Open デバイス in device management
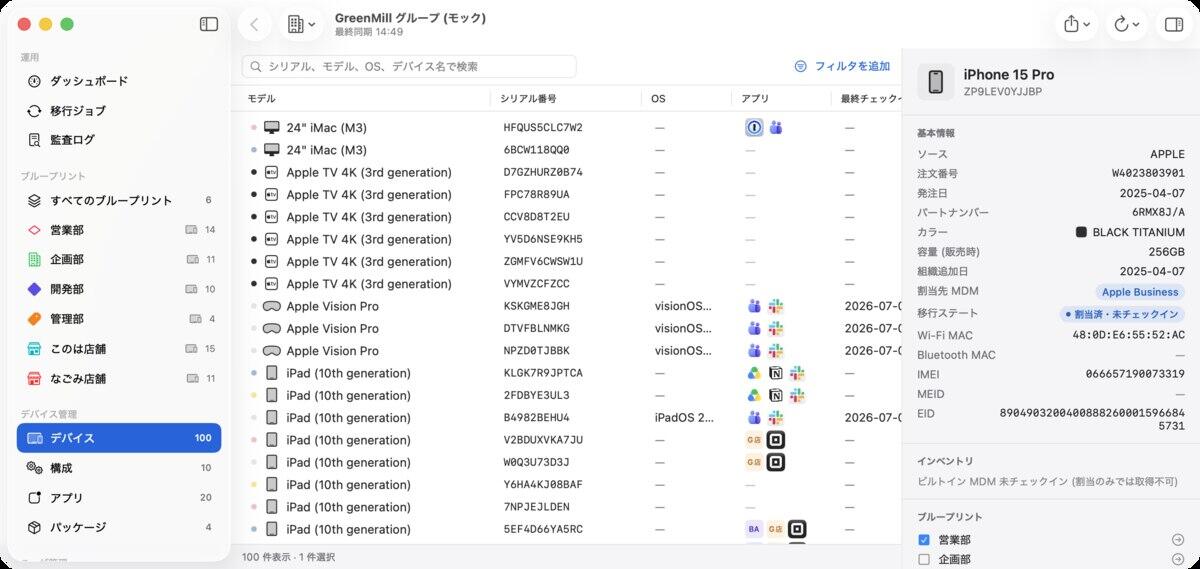Viewport: 1200px width, 569px height. pos(119,438)
